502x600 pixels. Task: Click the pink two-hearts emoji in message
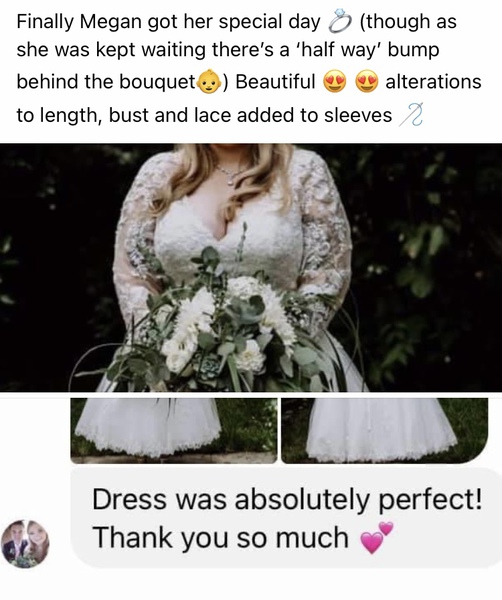(376, 537)
